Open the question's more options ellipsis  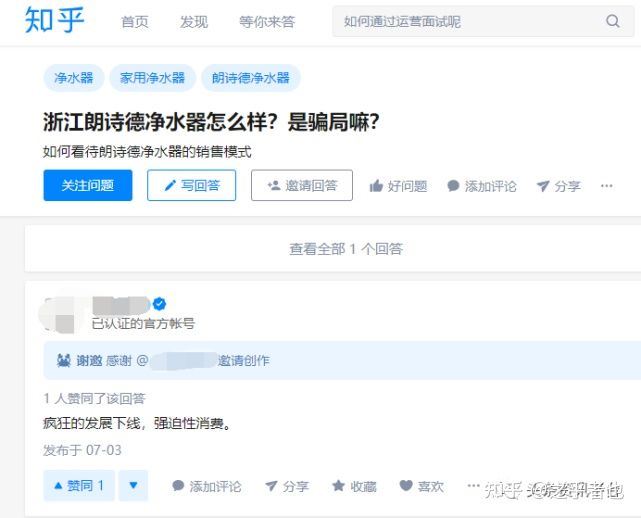pos(606,186)
